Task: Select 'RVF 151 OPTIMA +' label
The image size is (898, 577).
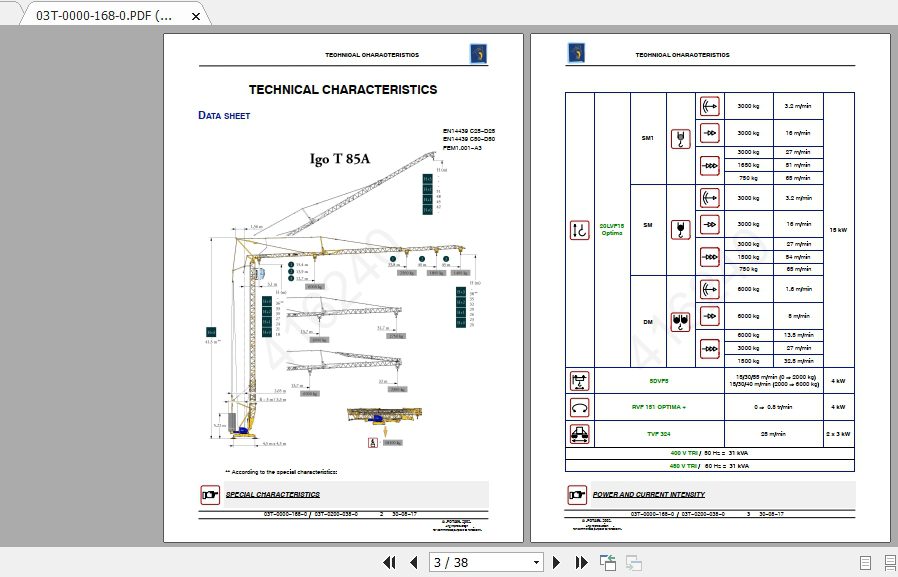Action: click(659, 407)
